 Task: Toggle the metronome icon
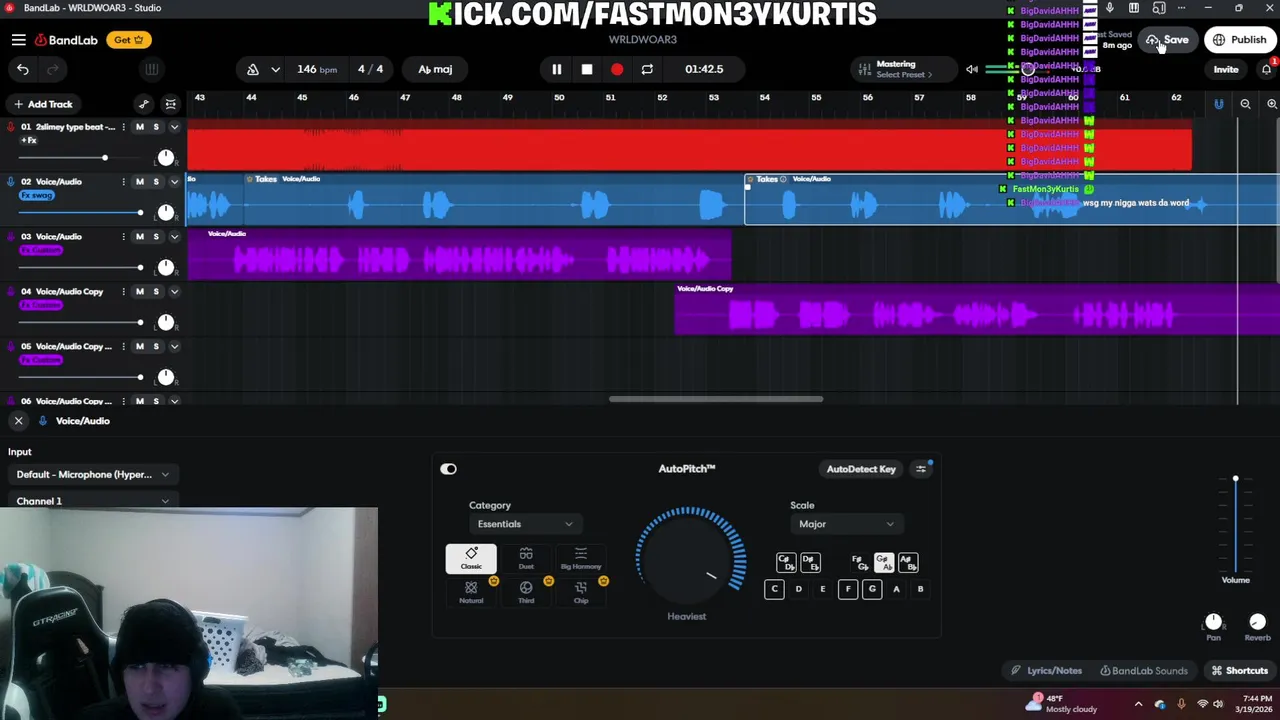(x=253, y=69)
